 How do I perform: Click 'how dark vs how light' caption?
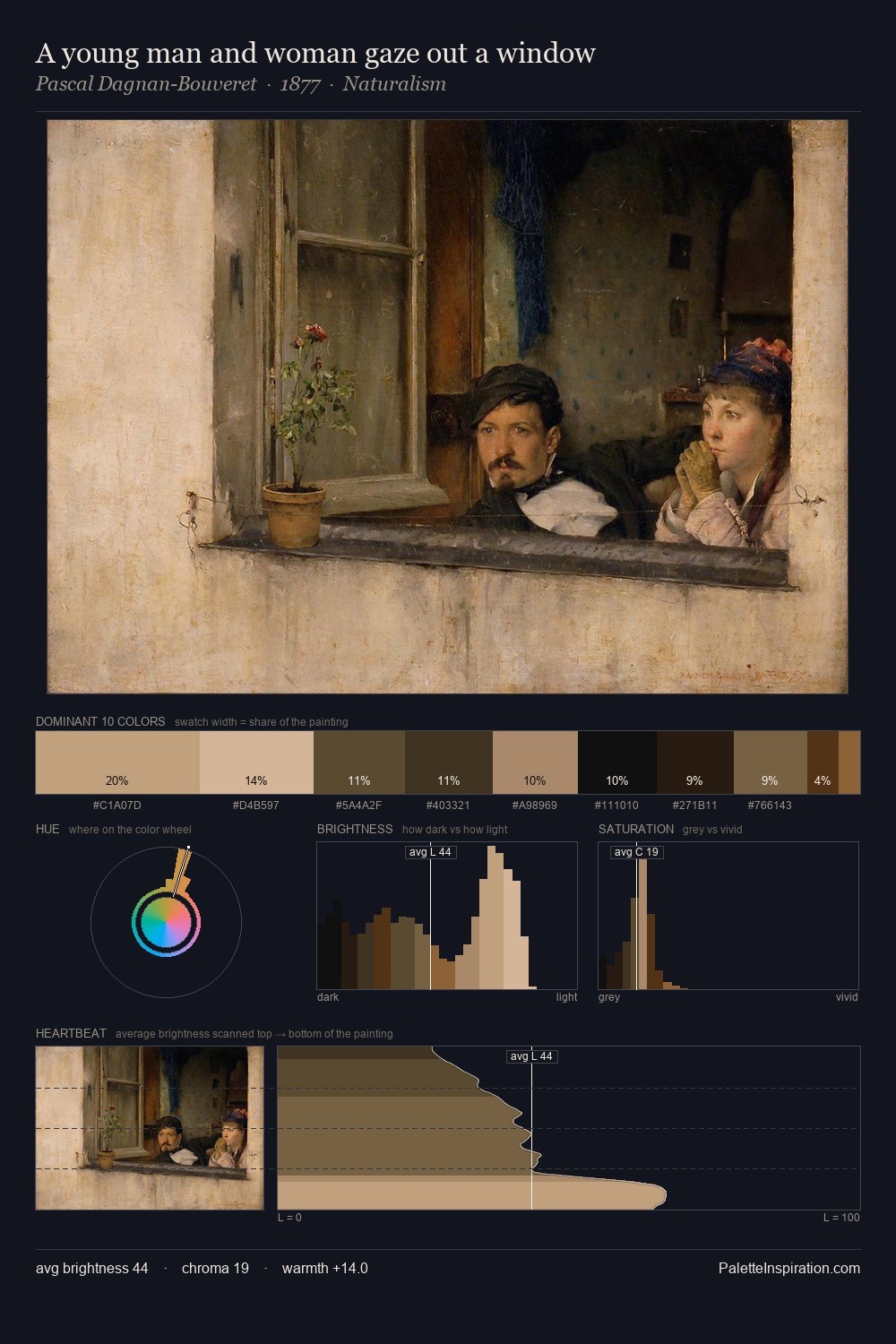(x=455, y=830)
